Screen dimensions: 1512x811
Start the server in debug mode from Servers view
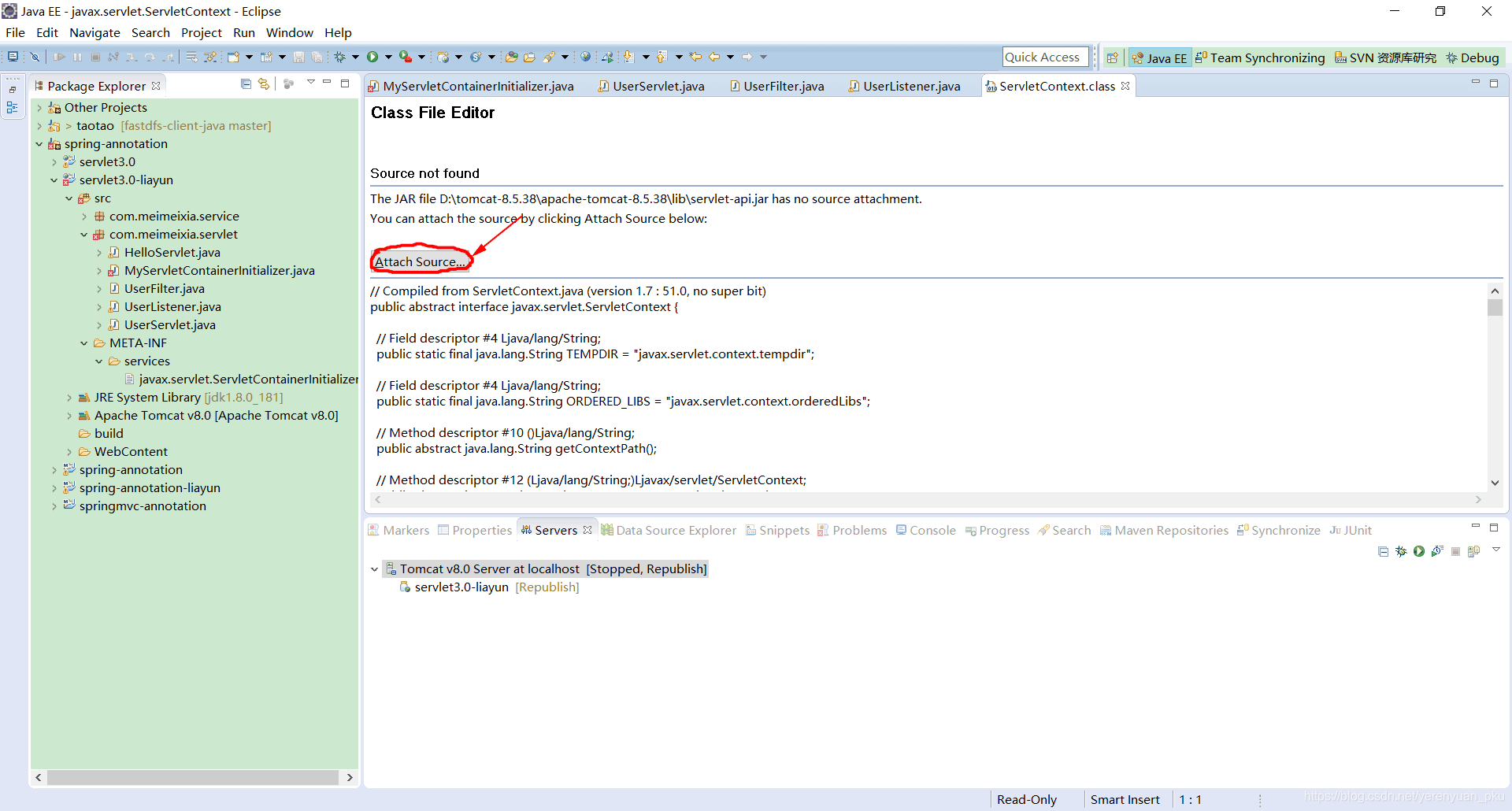click(1401, 551)
